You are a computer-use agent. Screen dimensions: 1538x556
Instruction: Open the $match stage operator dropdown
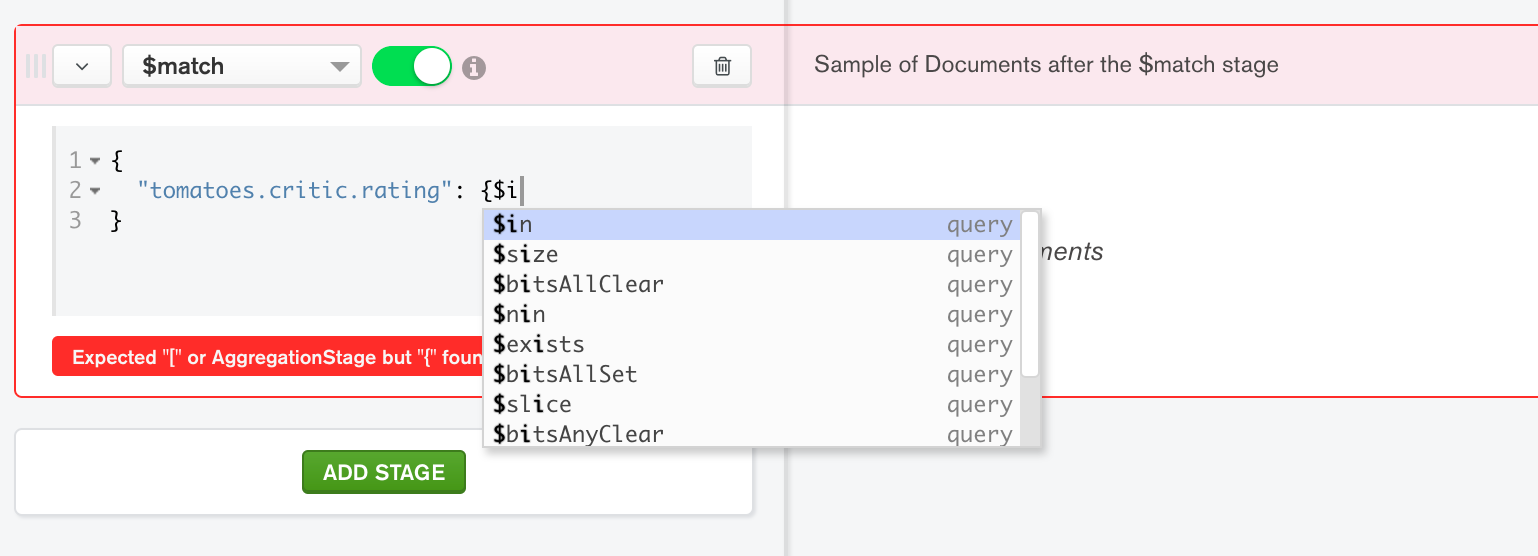point(242,66)
